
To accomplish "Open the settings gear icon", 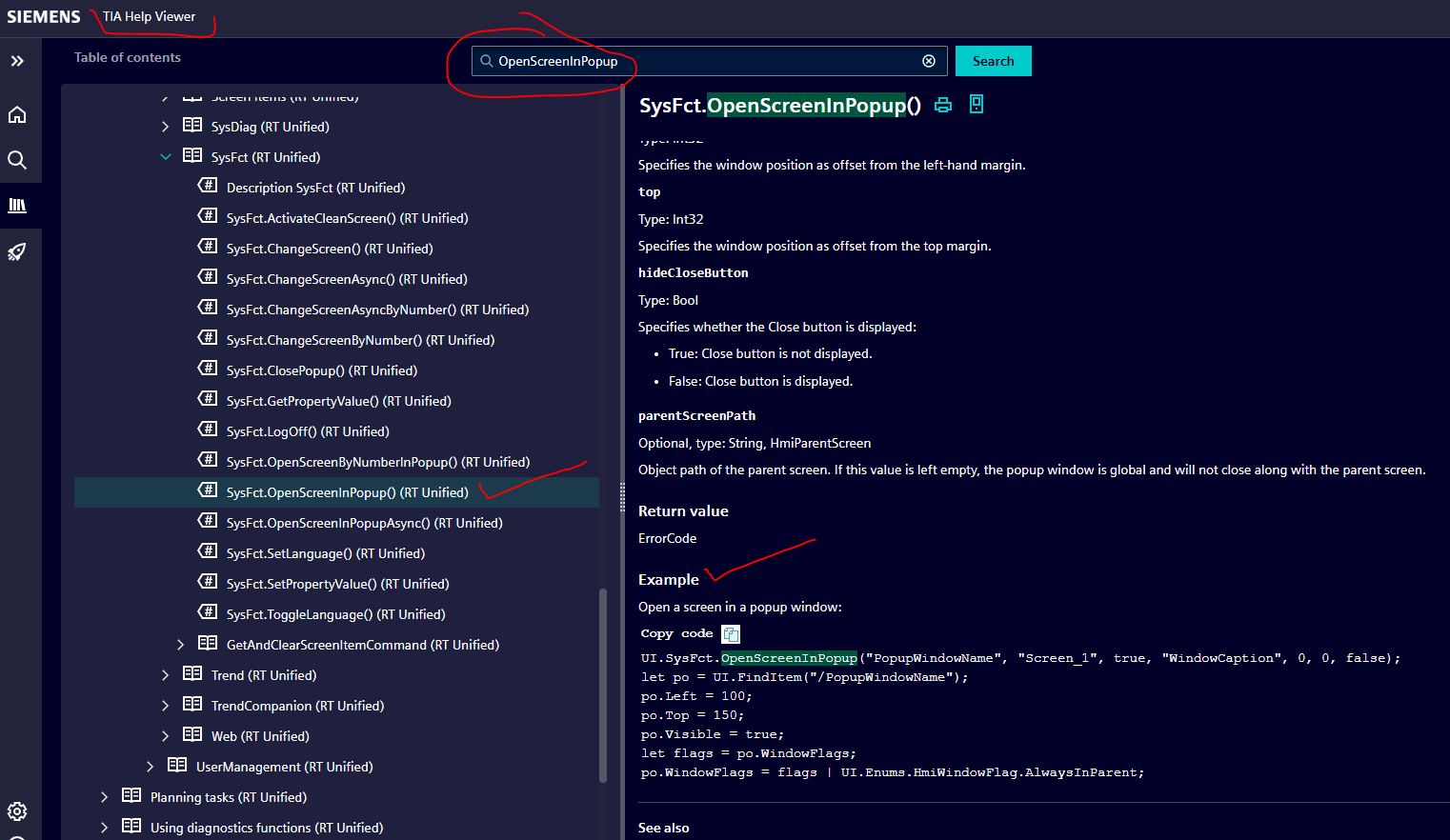I will point(17,811).
